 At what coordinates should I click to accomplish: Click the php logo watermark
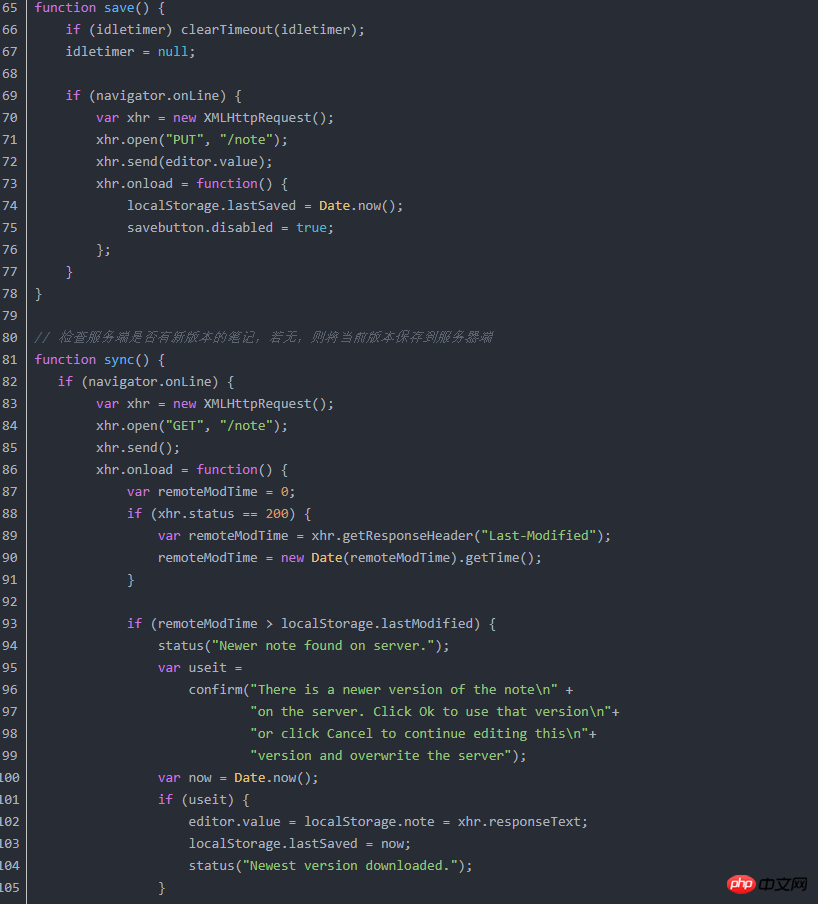740,884
